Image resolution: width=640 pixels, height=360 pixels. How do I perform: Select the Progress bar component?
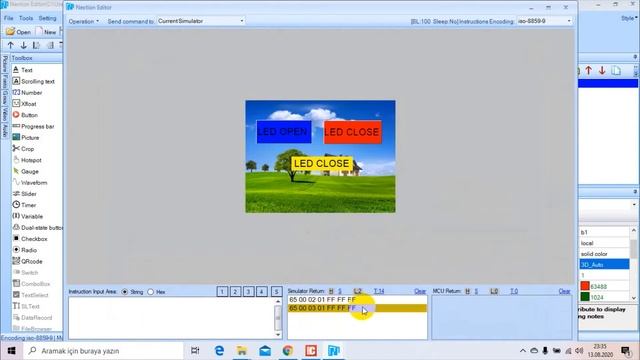(33, 127)
